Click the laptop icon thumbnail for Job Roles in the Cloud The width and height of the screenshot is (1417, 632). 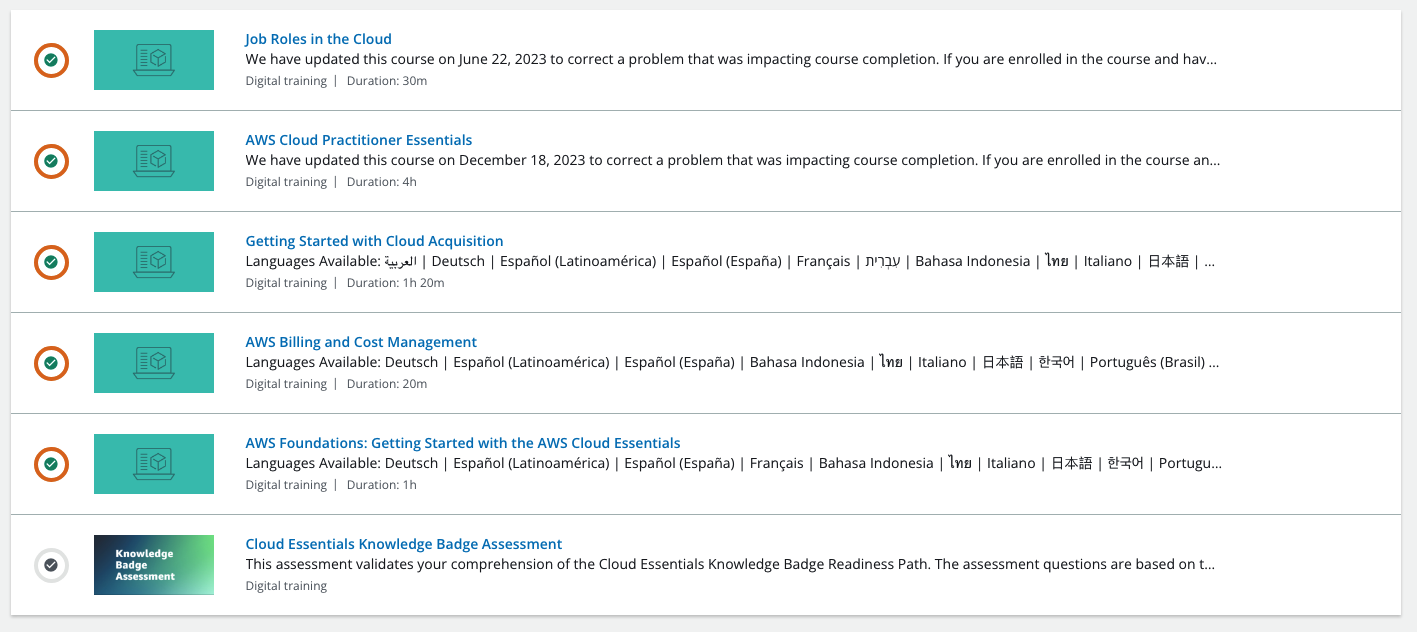[153, 60]
